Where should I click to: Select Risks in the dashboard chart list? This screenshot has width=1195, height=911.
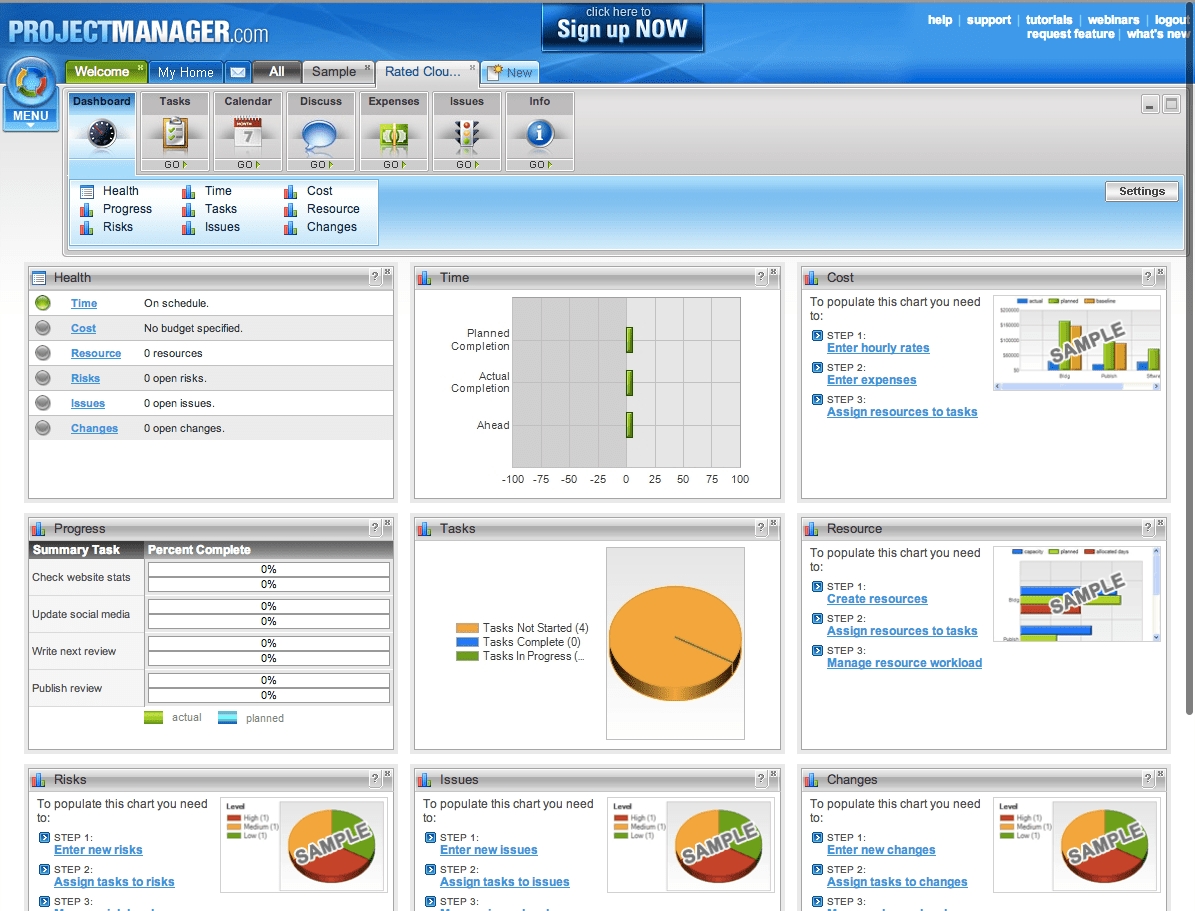(x=118, y=227)
